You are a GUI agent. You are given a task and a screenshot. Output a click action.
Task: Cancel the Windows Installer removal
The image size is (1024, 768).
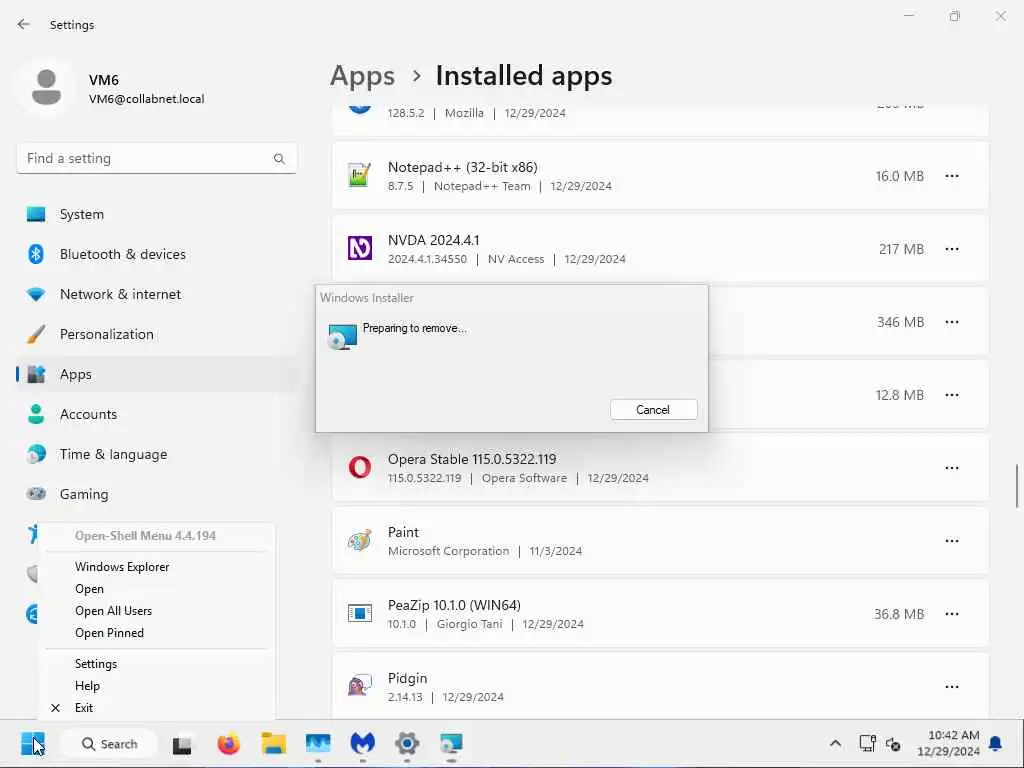(653, 409)
